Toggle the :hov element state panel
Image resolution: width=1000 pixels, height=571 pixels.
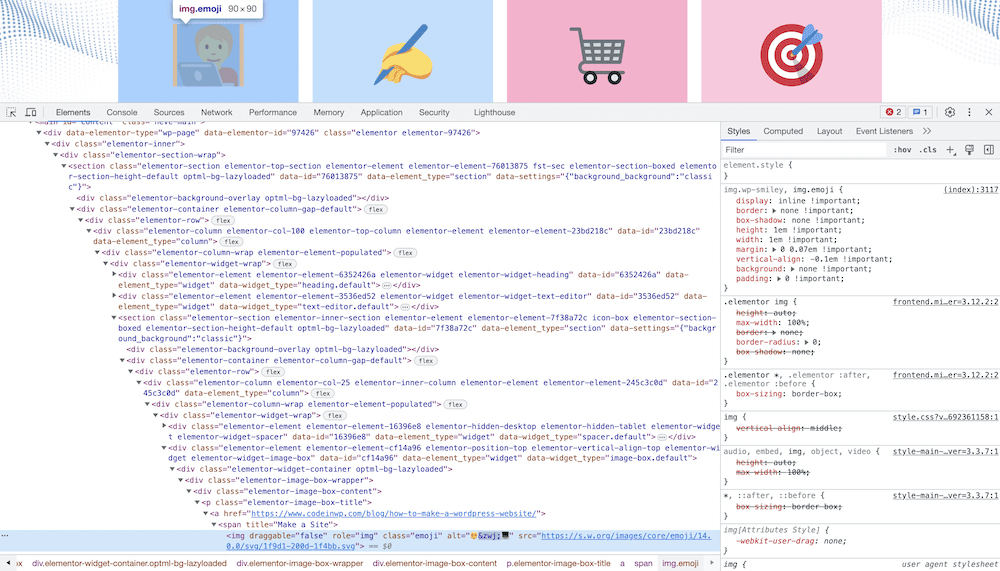(x=902, y=150)
